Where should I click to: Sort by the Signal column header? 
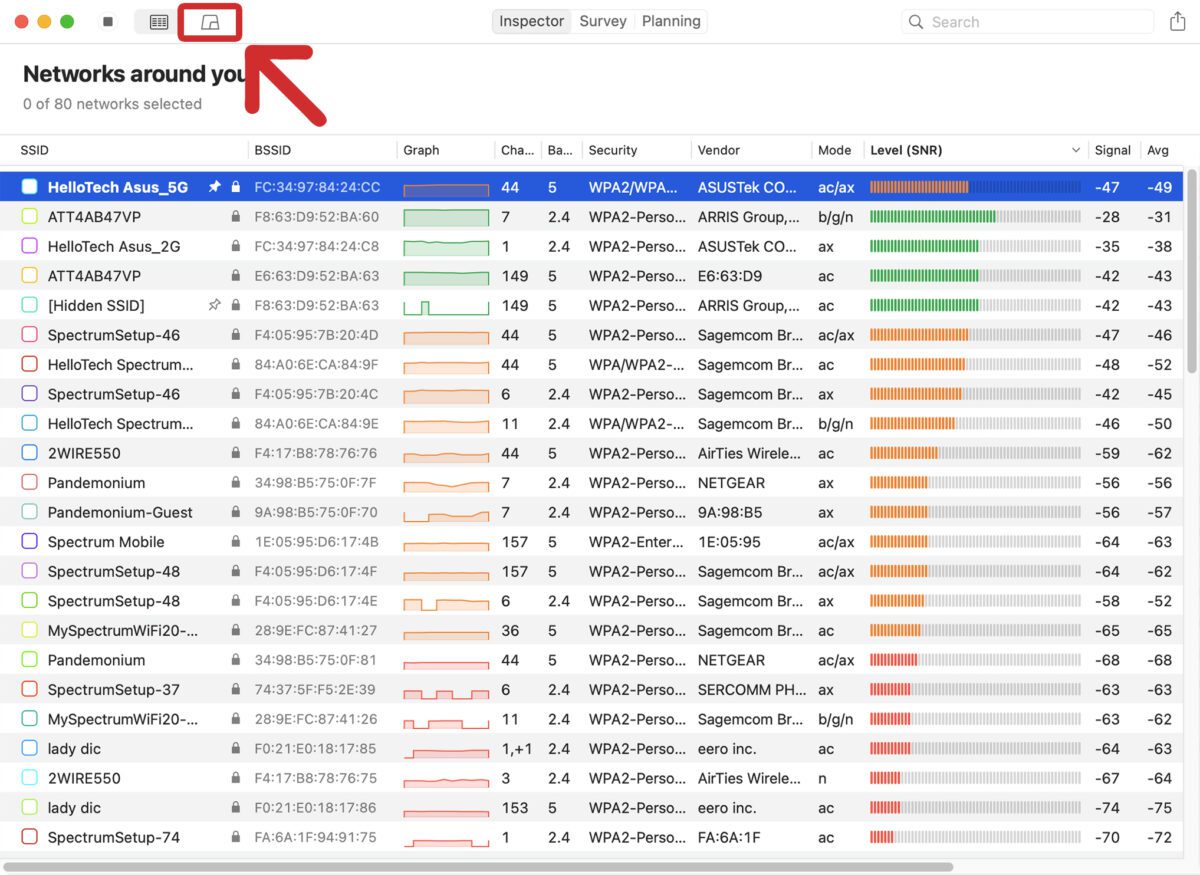(x=1112, y=151)
